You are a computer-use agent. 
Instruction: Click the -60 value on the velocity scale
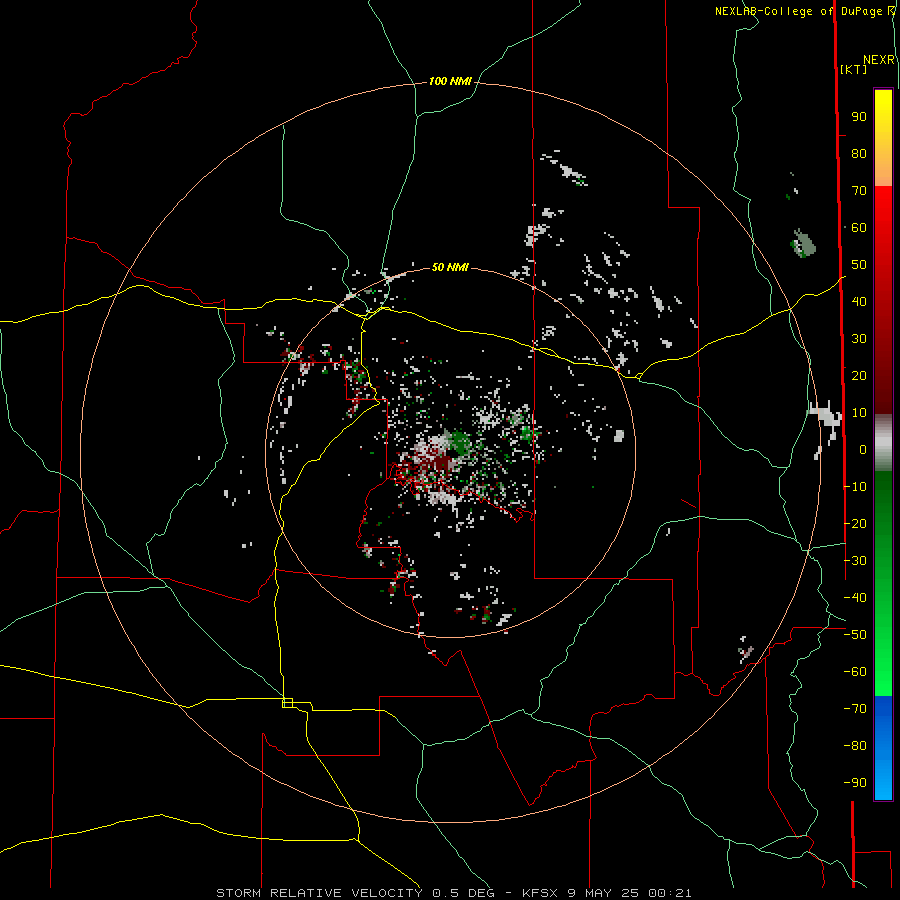click(x=855, y=672)
